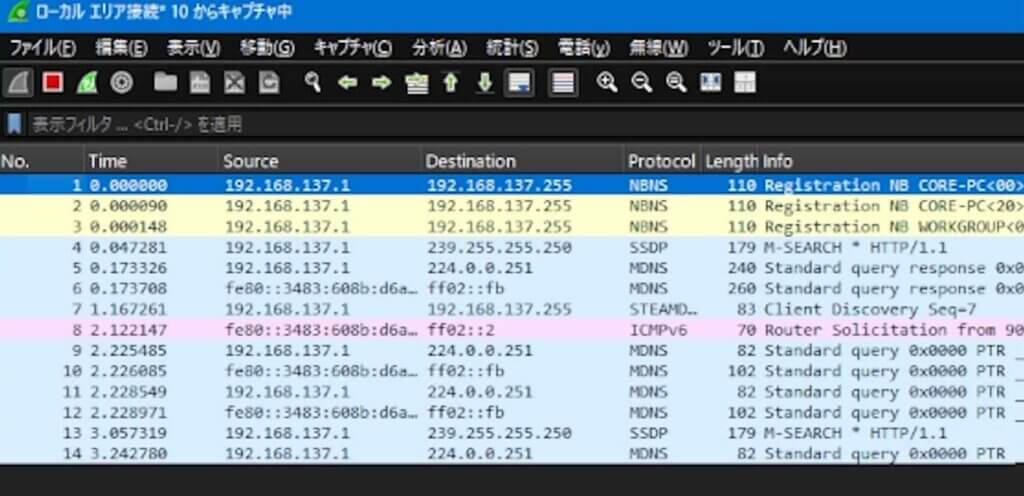Image resolution: width=1024 pixels, height=496 pixels.
Task: Toggle packet list coloring rules
Action: 563,83
